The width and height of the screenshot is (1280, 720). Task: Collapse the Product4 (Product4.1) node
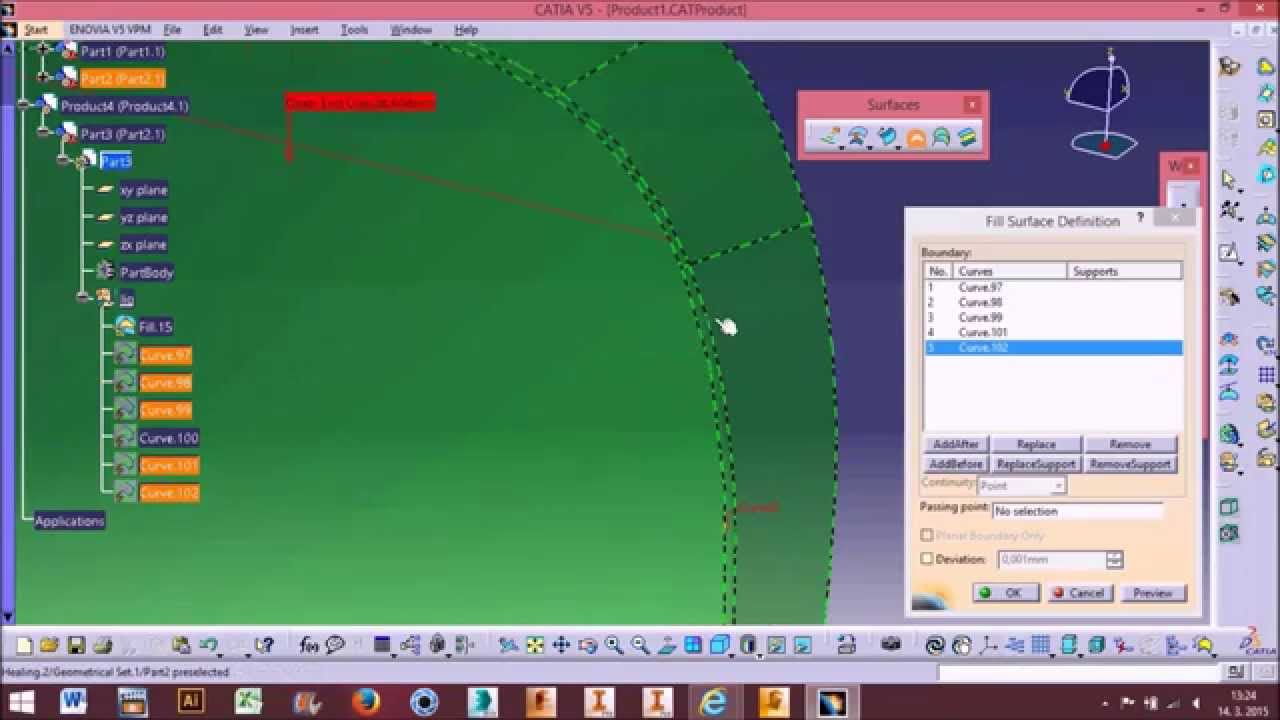22,104
